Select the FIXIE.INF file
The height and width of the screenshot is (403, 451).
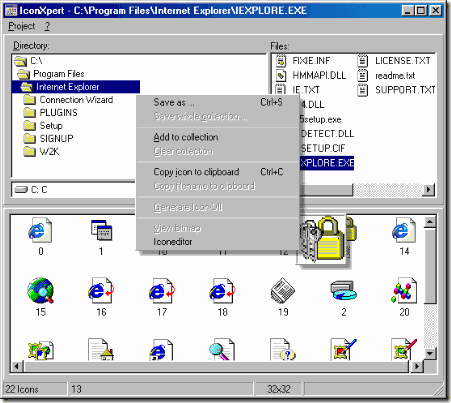[303, 61]
